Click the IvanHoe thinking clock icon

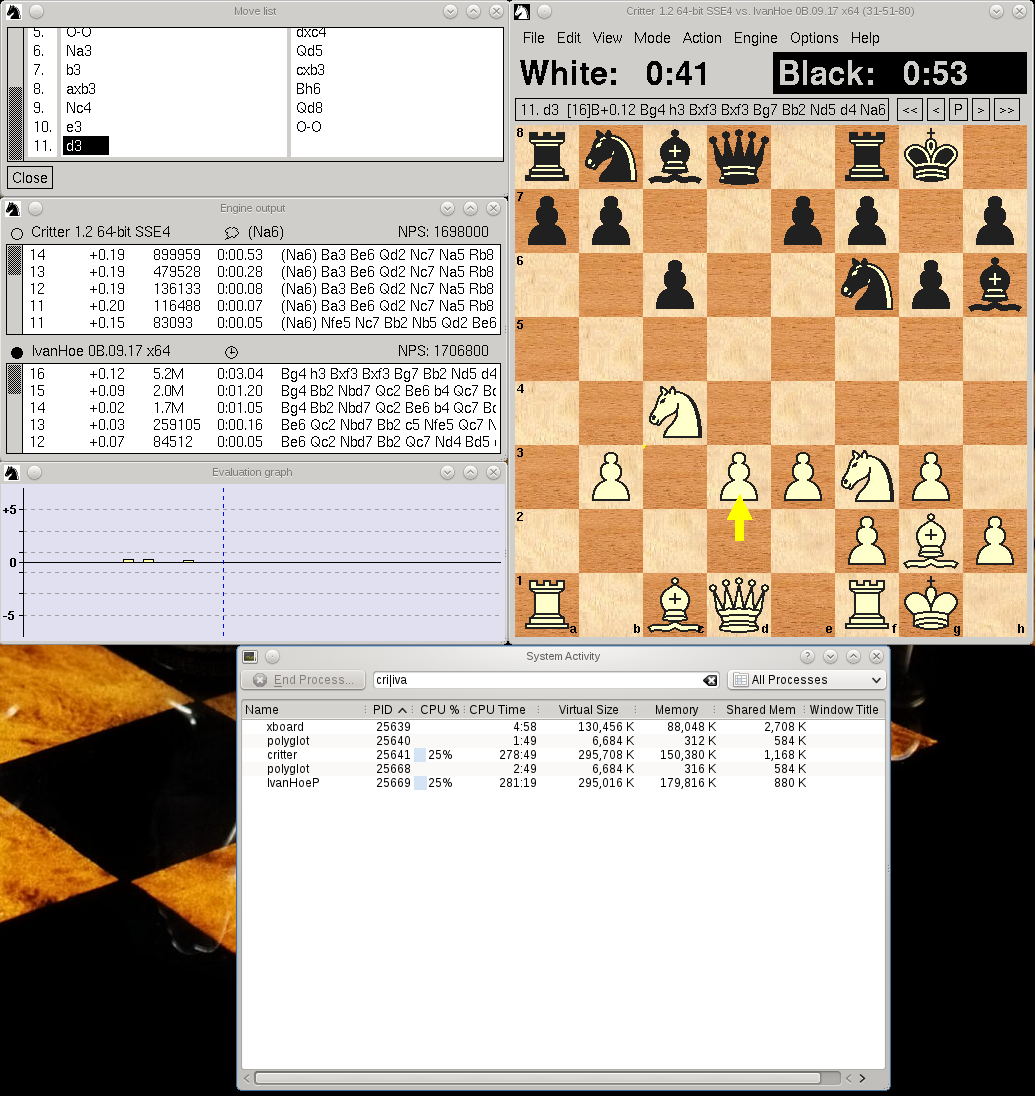click(x=231, y=352)
